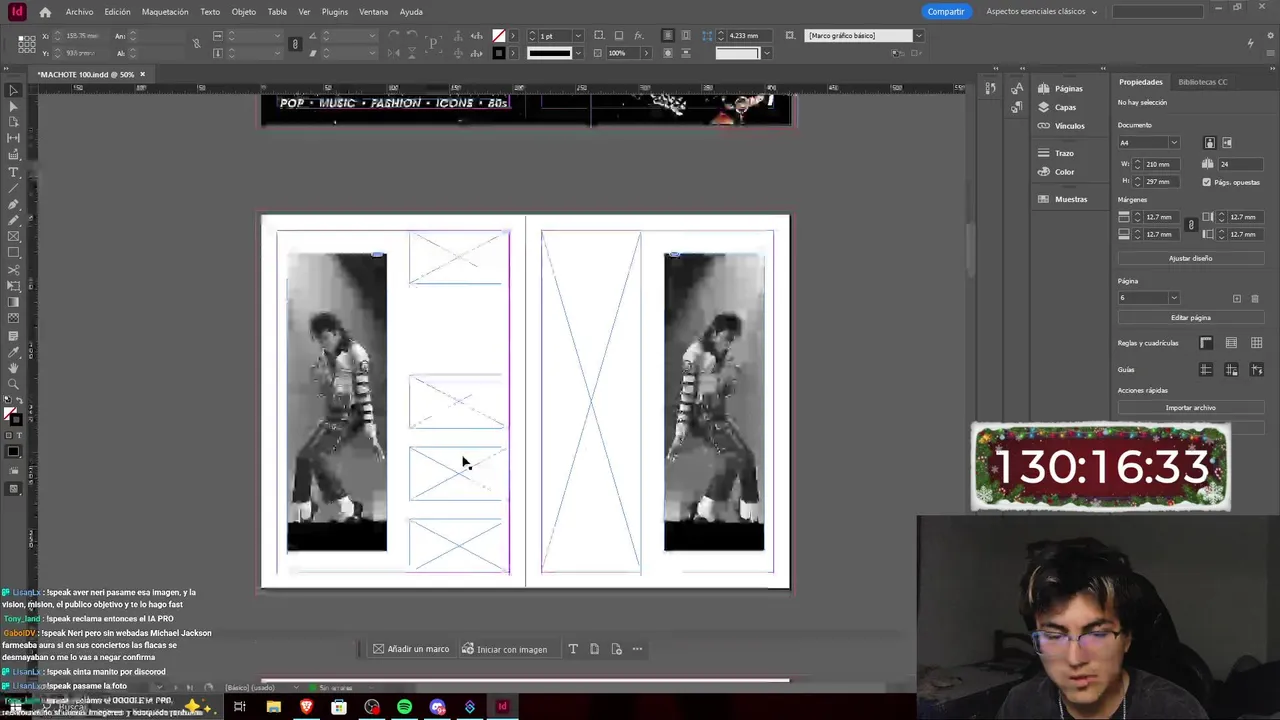Open stroke style line dropdown
The width and height of the screenshot is (1280, 720).
tap(578, 53)
